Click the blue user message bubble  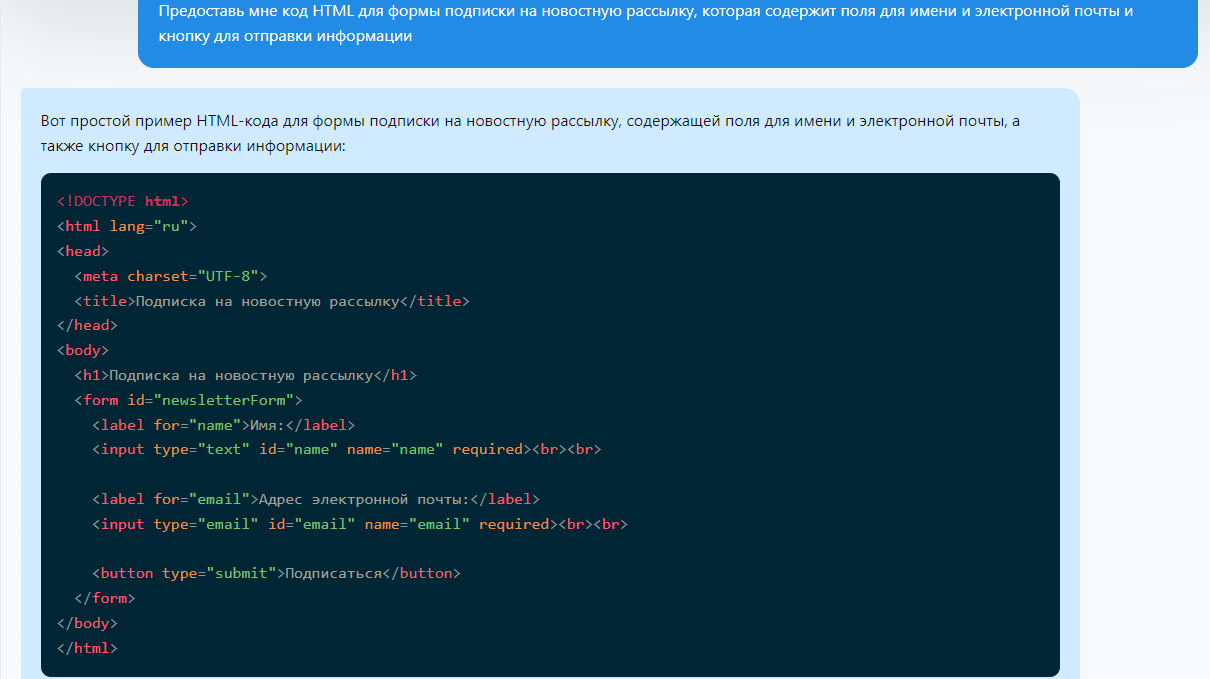click(667, 25)
